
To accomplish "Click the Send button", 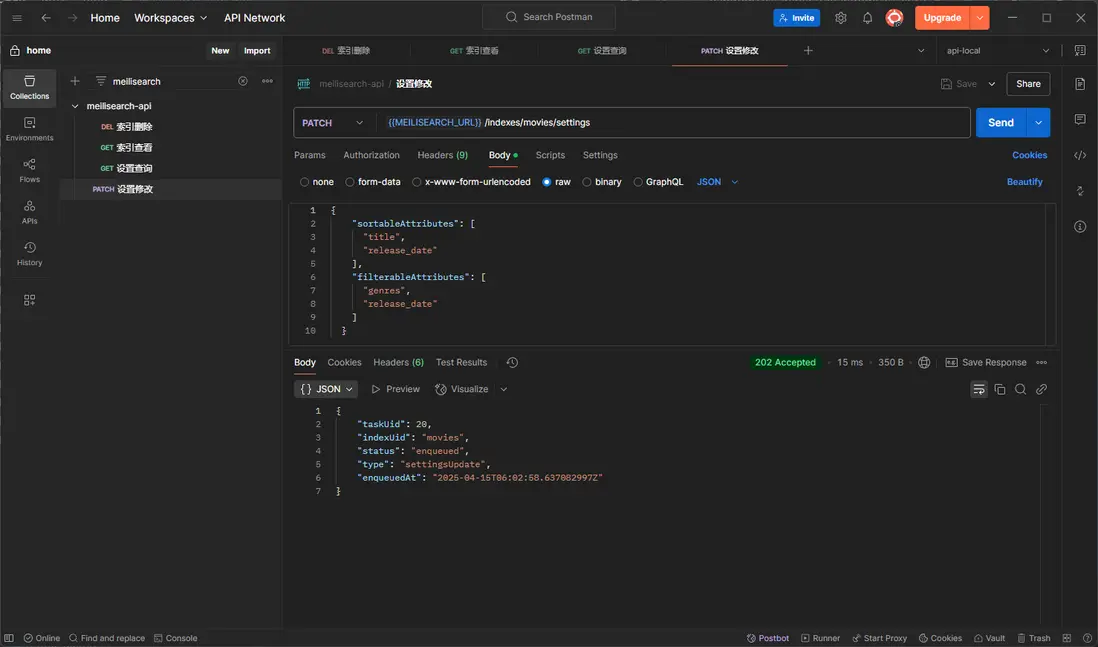I will point(1000,123).
